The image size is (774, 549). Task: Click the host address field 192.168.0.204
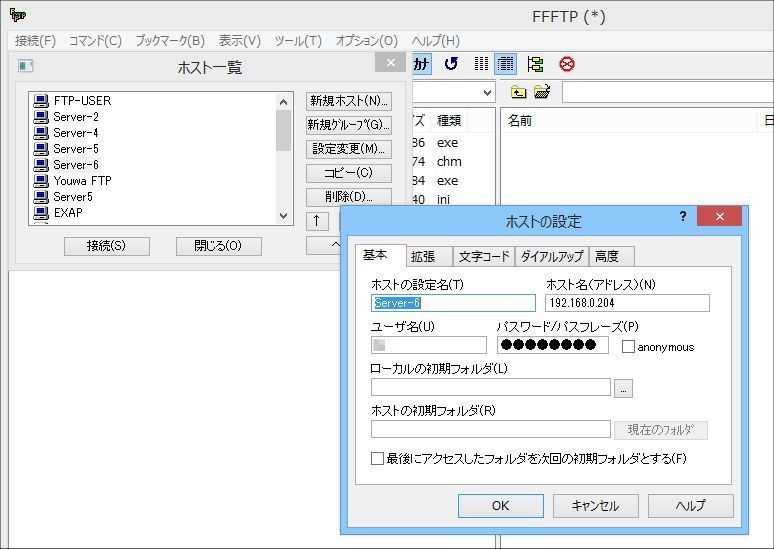(627, 303)
